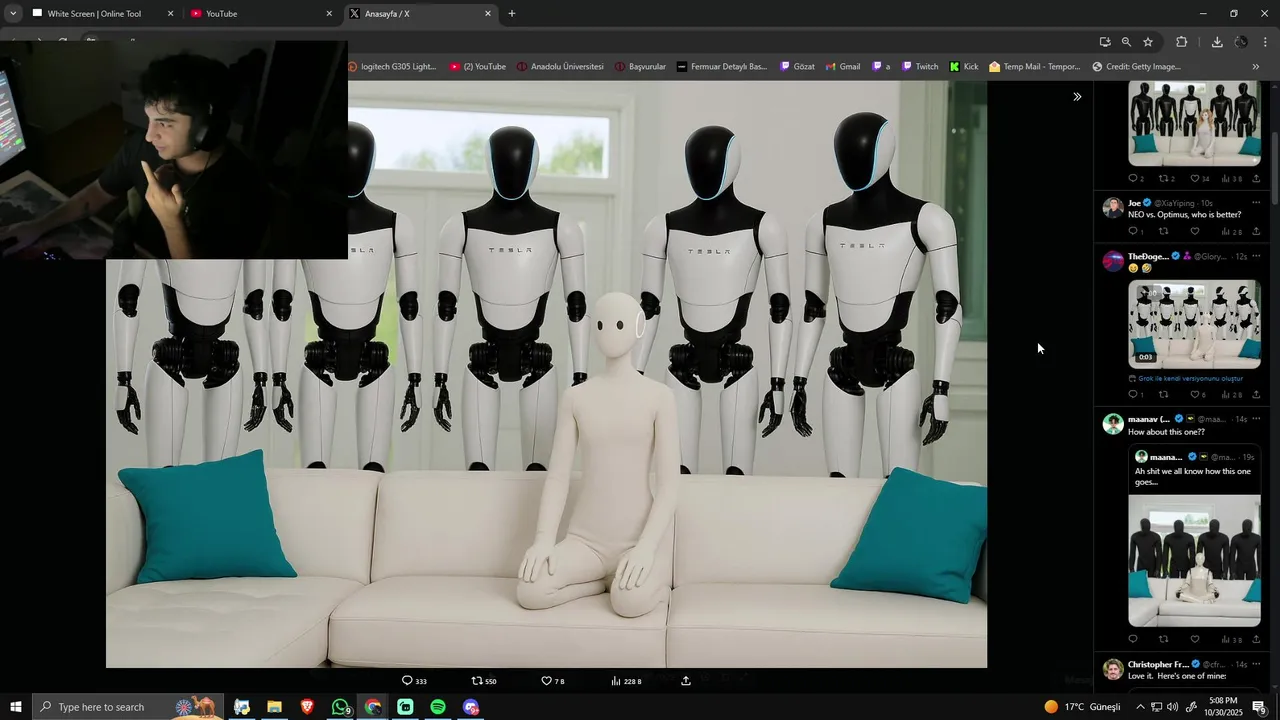
Task: Open WhatsApp from taskbar
Action: coord(340,707)
